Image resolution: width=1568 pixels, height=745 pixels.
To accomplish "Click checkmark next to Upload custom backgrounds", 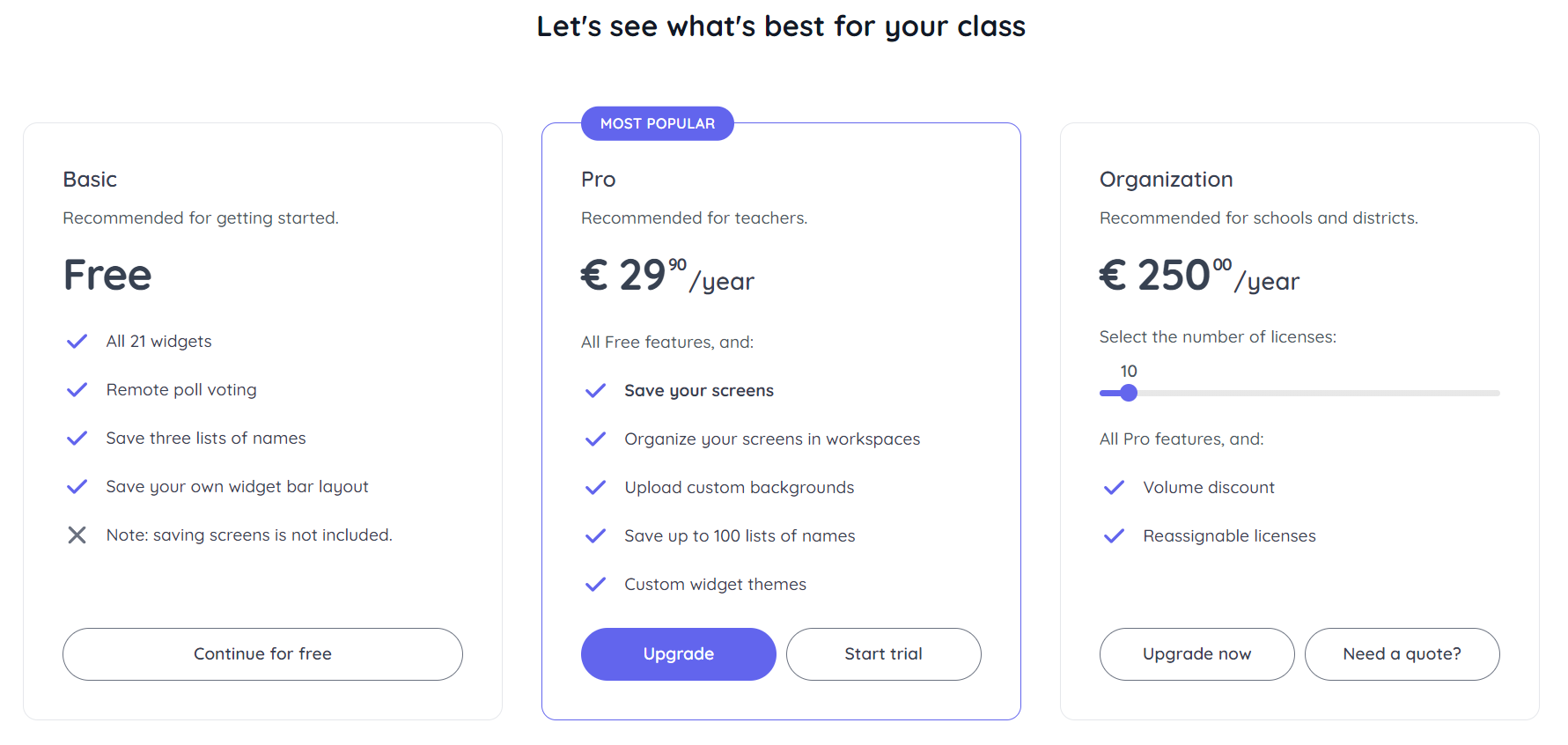I will point(596,488).
